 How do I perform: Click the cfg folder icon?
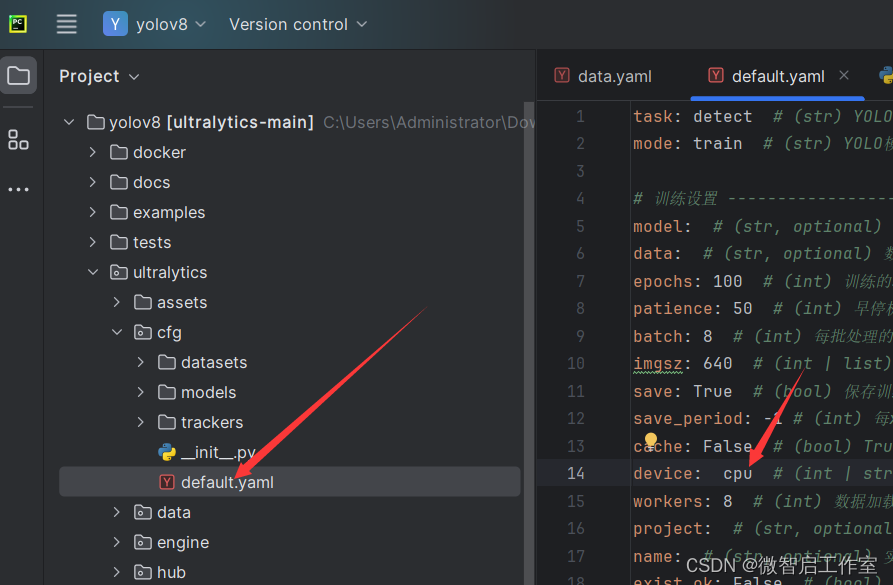(x=142, y=332)
